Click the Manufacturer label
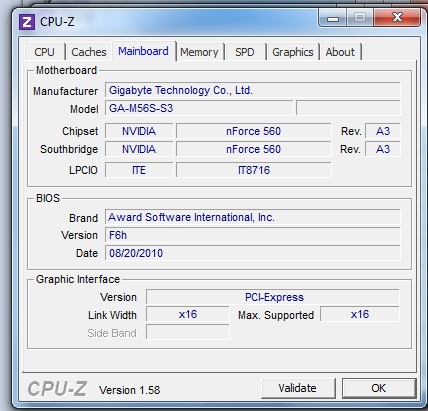This screenshot has width=428, height=411. pos(65,91)
